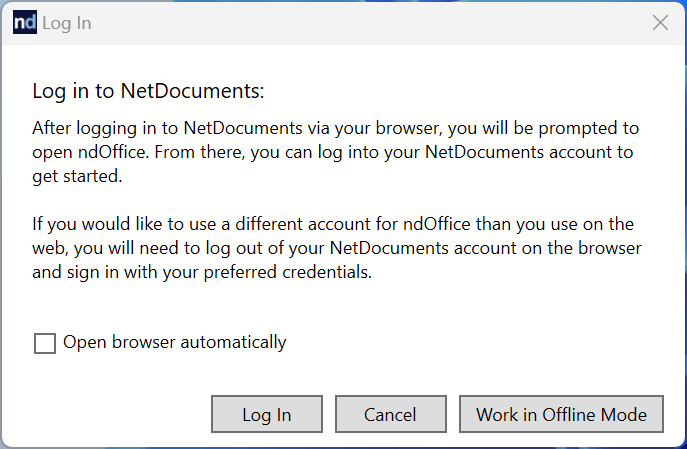Click the line starting "If you would like"
The image size is (687, 449).
point(333,224)
